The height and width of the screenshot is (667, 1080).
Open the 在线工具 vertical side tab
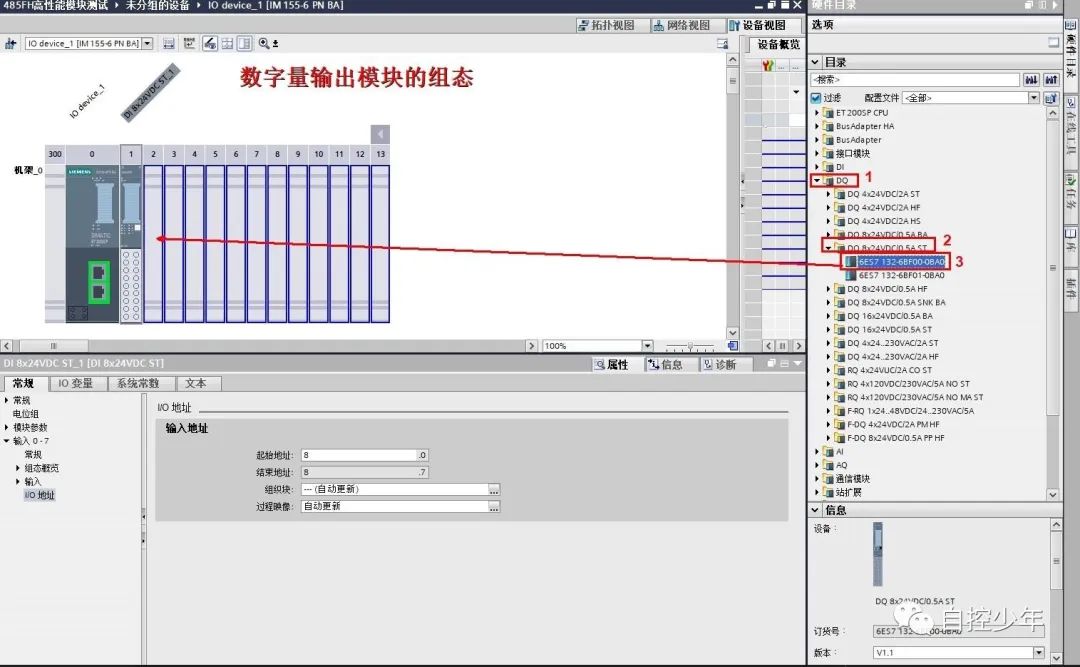tap(1071, 131)
